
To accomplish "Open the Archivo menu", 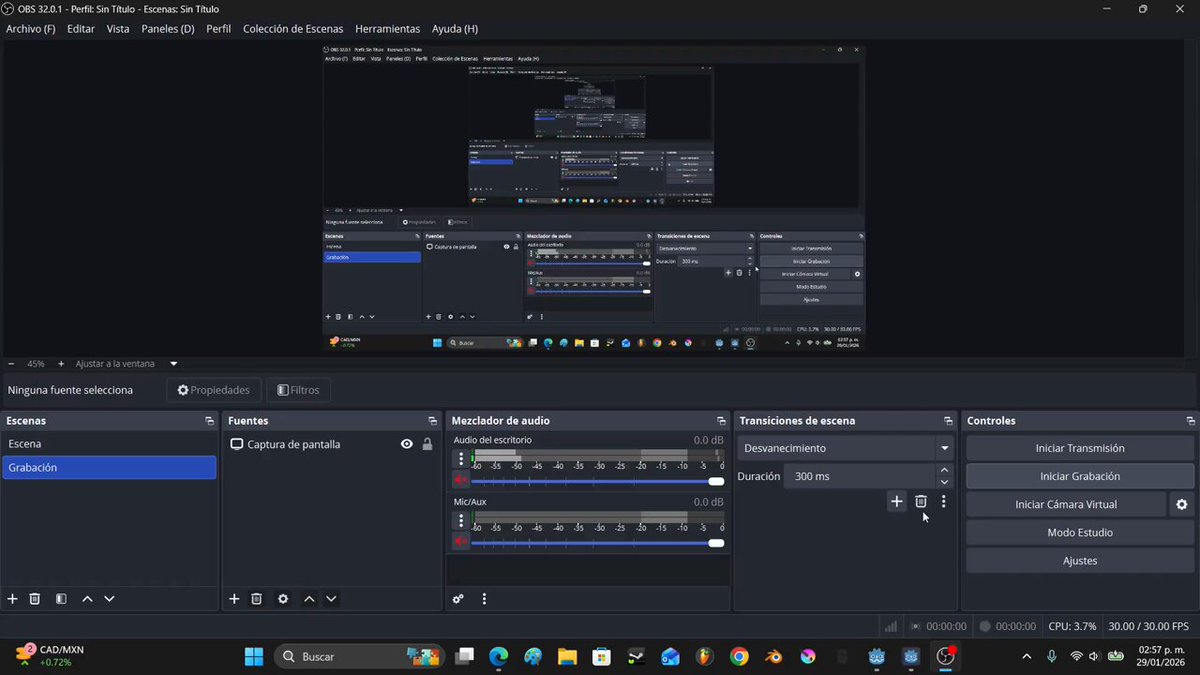I will pyautogui.click(x=31, y=29).
